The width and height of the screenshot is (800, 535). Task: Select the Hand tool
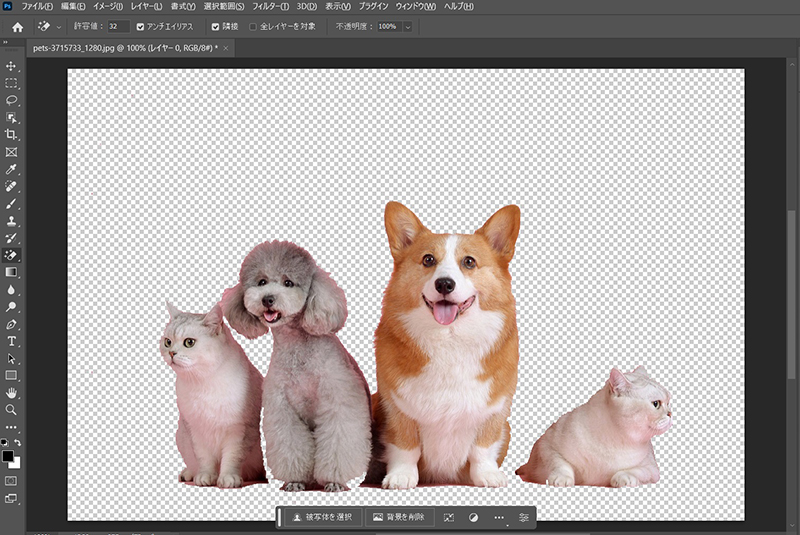pyautogui.click(x=11, y=393)
